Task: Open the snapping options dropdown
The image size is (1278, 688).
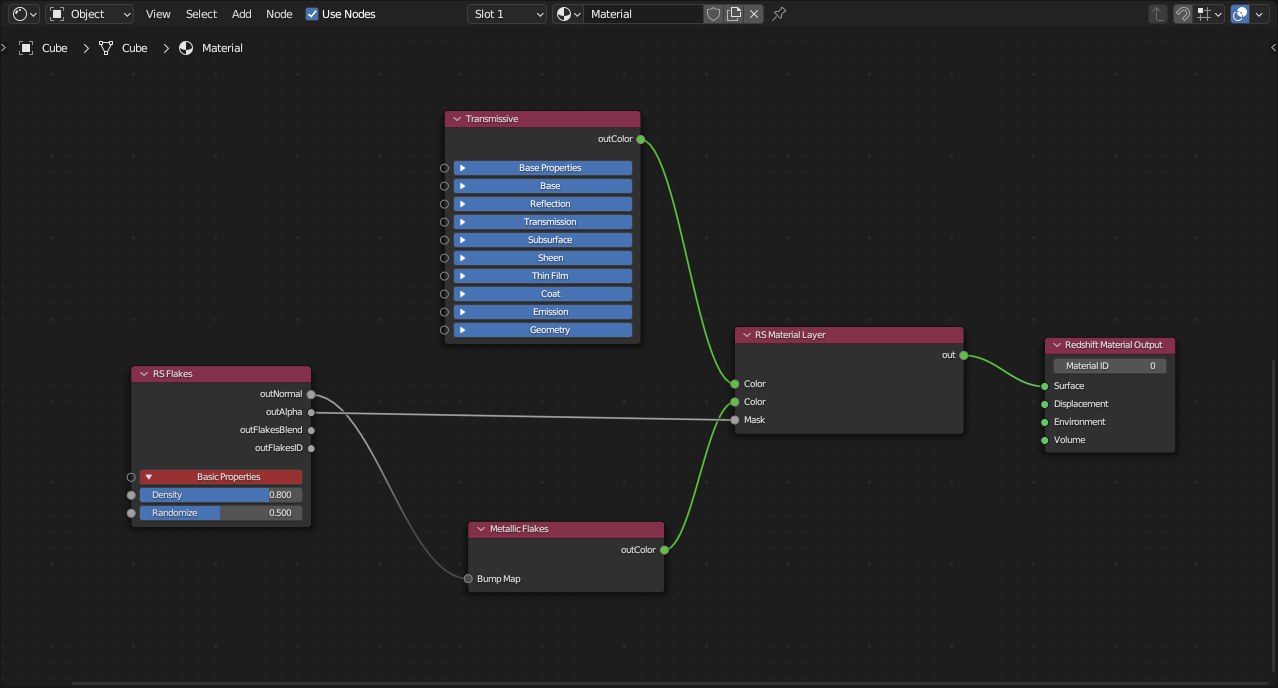Action: (x=1210, y=14)
